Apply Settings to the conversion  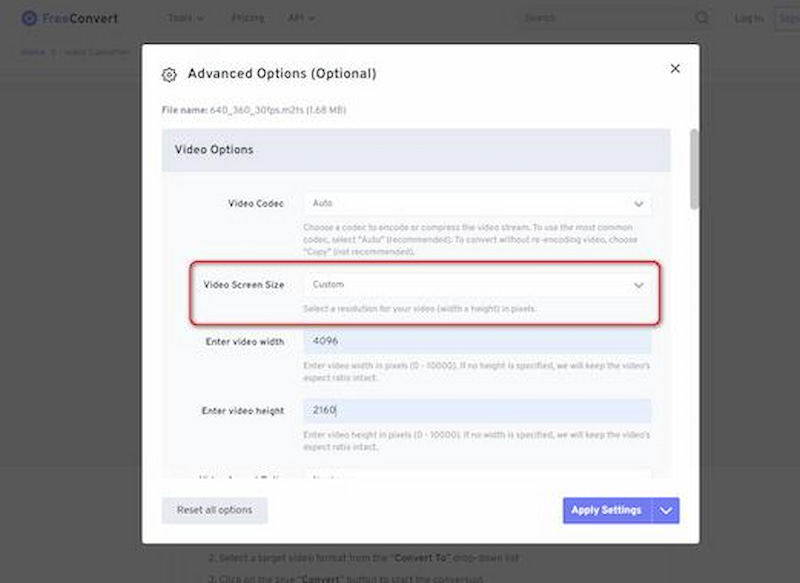pyautogui.click(x=607, y=510)
